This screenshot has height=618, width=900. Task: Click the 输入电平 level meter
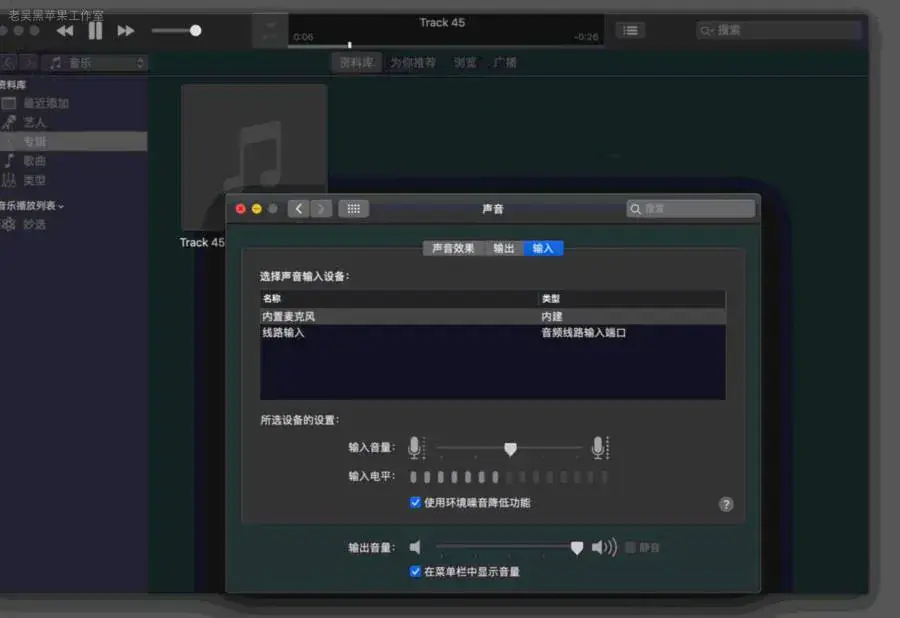pyautogui.click(x=509, y=476)
